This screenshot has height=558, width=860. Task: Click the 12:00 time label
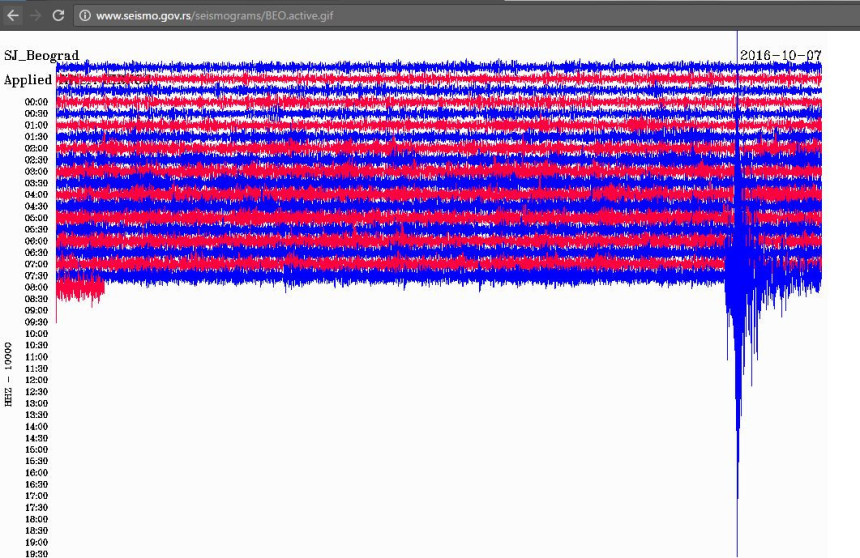click(36, 380)
